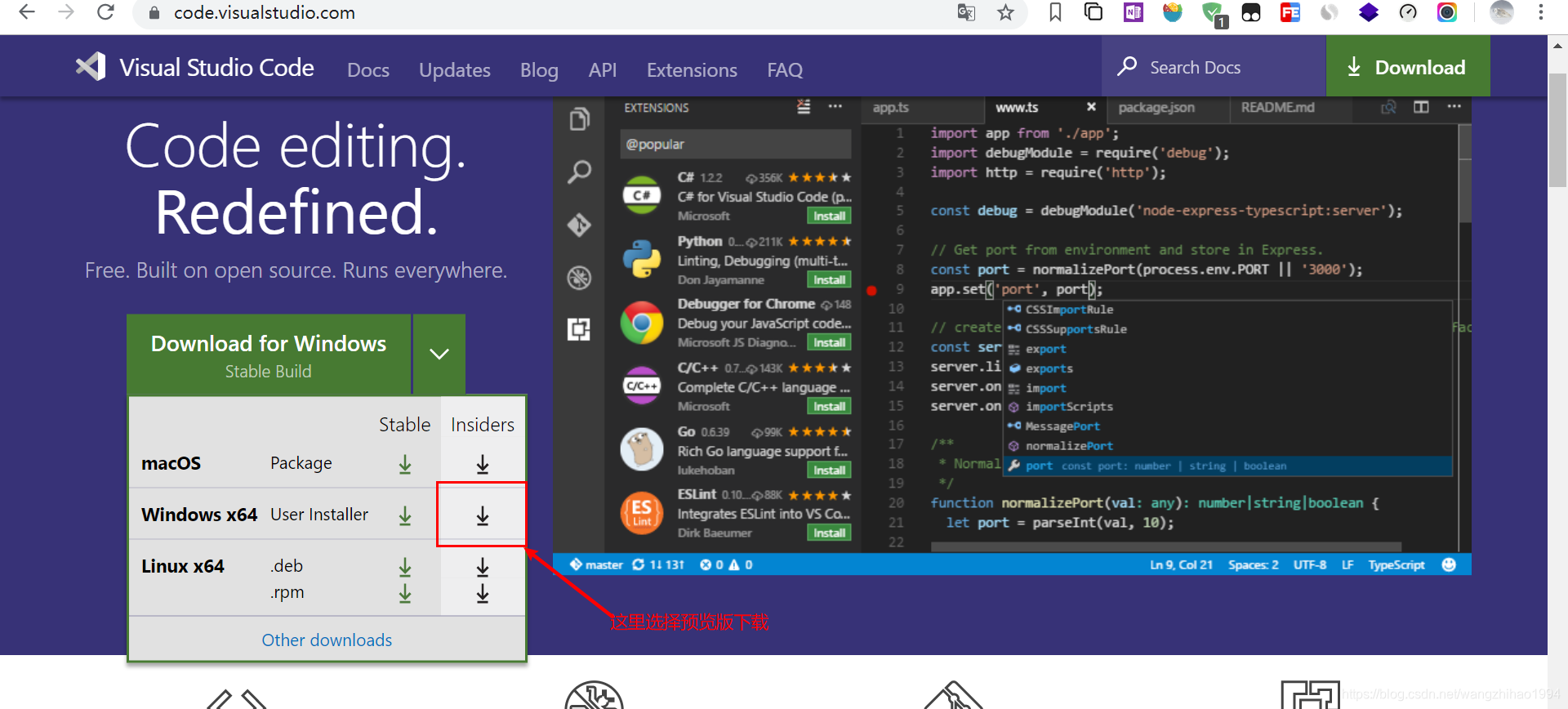Download Windows x64 Insiders User Installer

coord(483,515)
